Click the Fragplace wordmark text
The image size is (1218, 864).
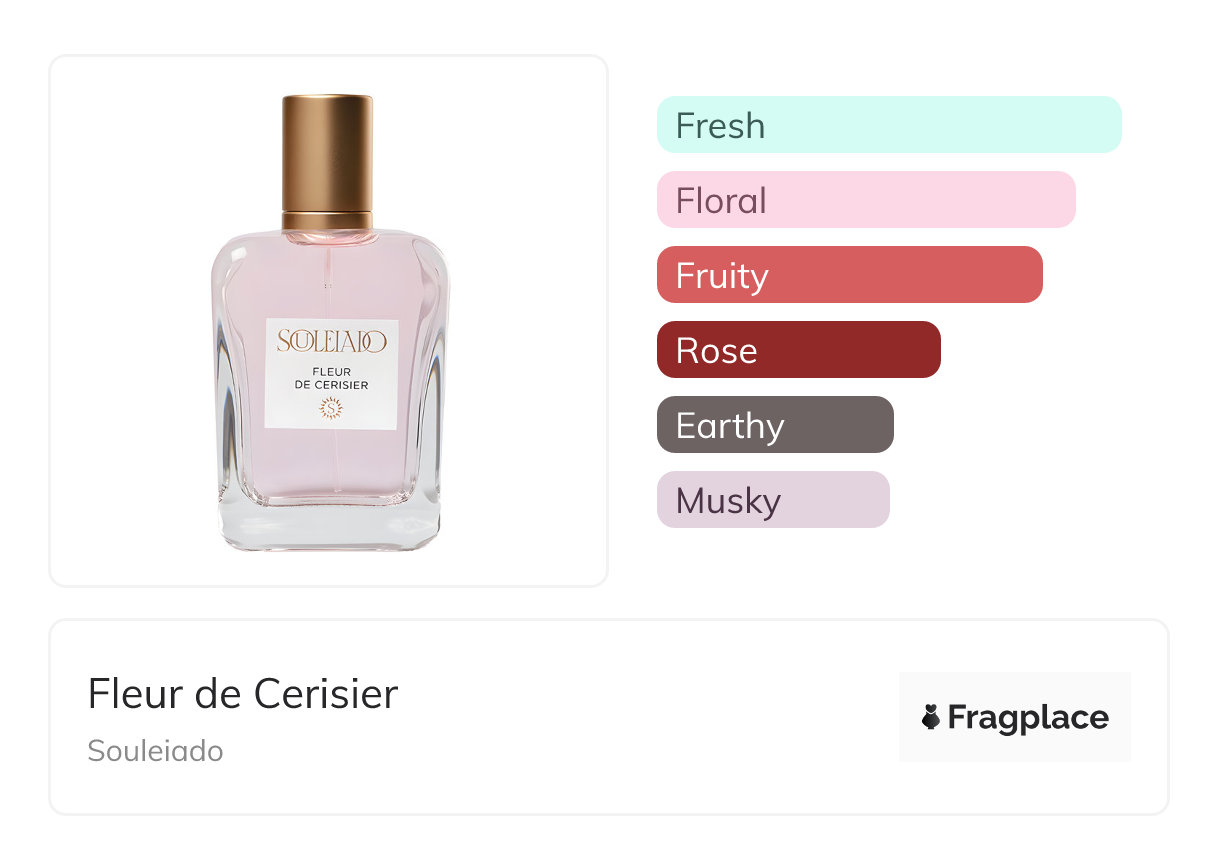1028,718
